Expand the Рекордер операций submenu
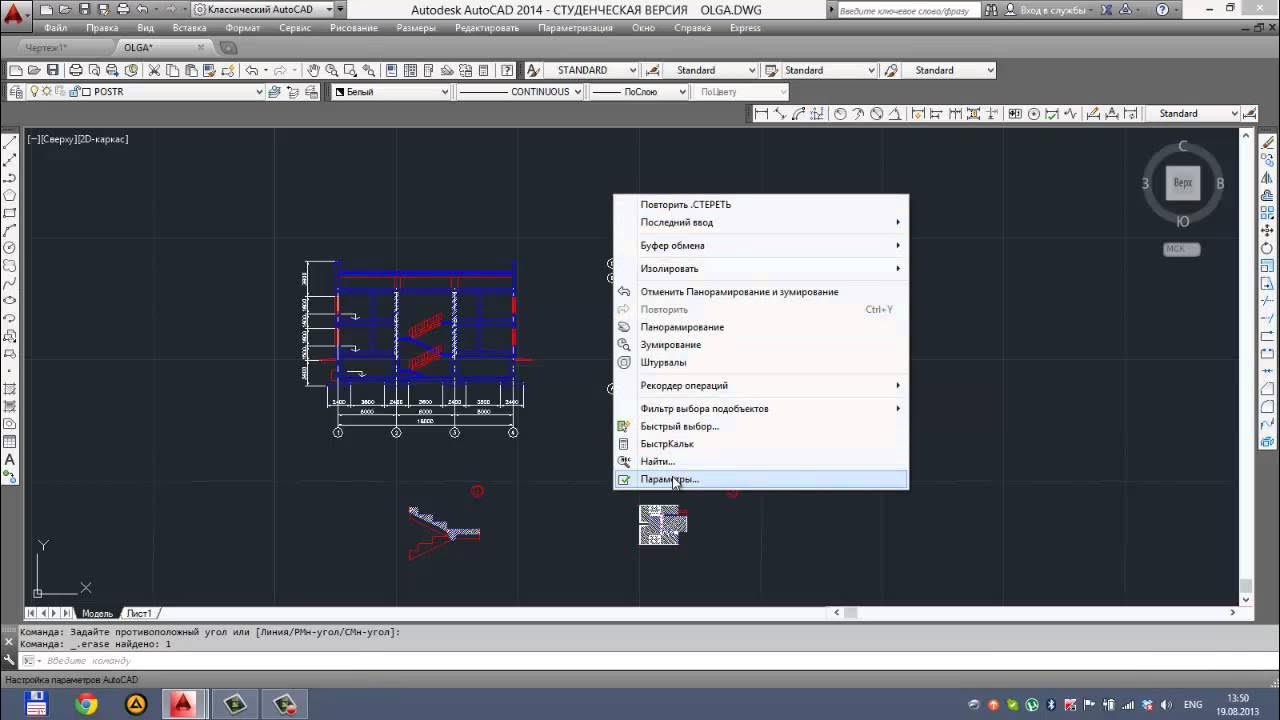The height and width of the screenshot is (720, 1280). (761, 385)
